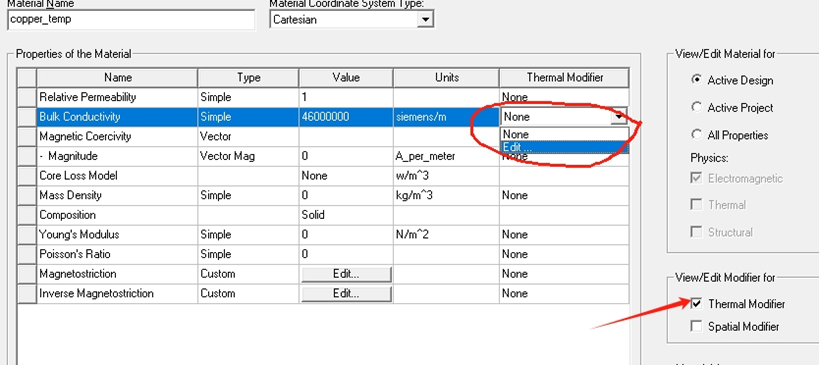Click the Material Name input field
The width and height of the screenshot is (819, 365).
pos(132,20)
